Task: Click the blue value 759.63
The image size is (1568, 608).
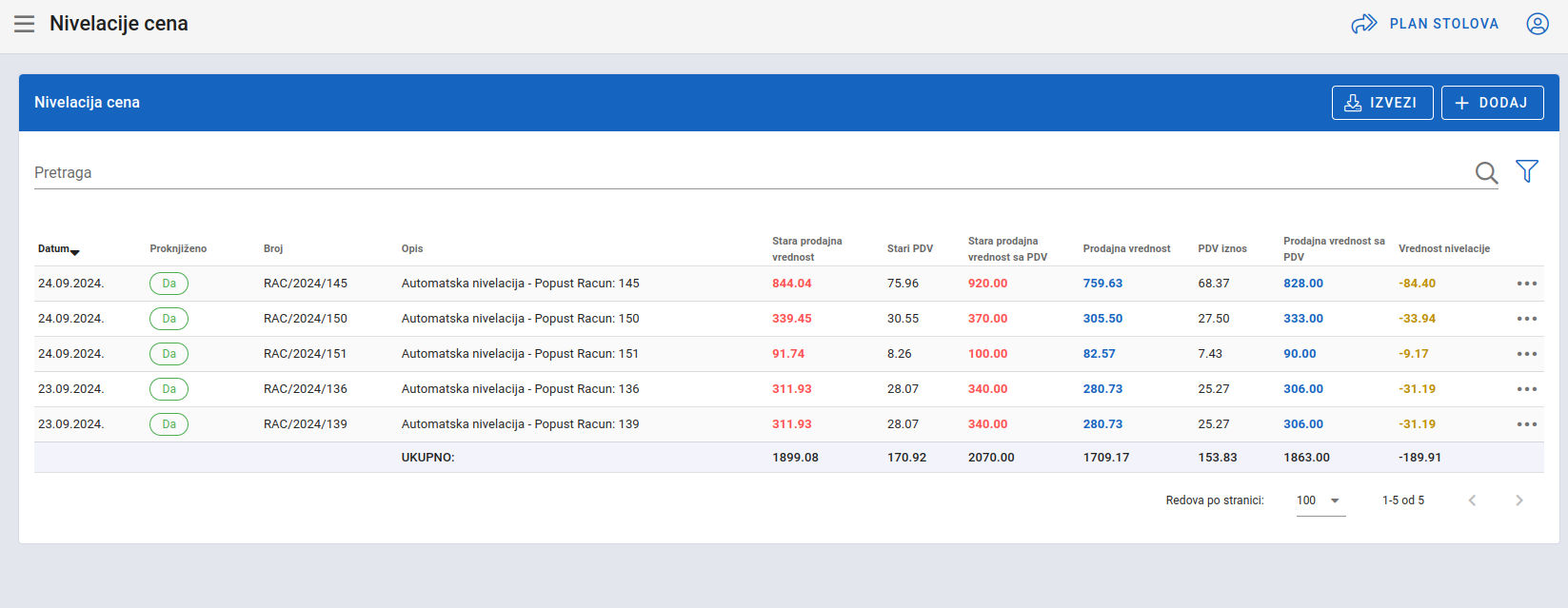Action: click(x=1103, y=284)
